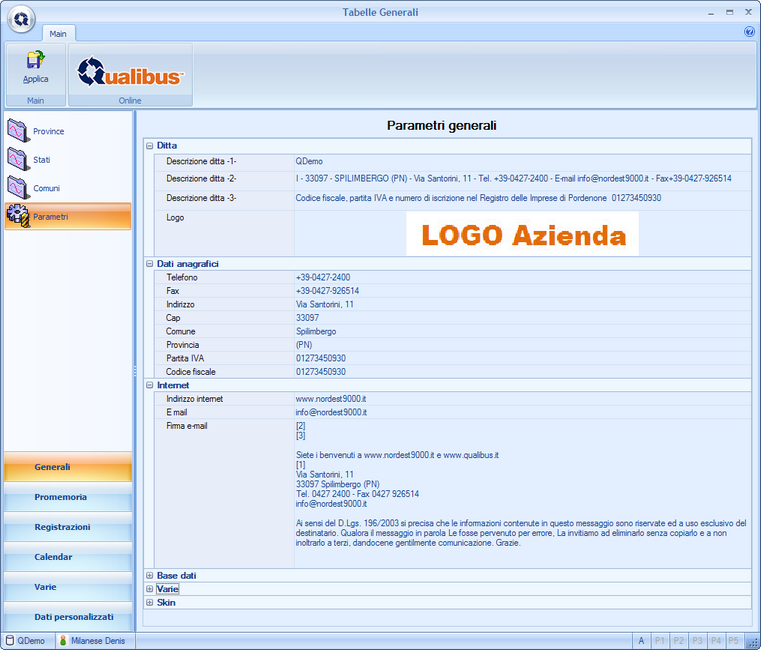Collapse the Internet section
Viewport: 761px width, 650px height.
pos(150,385)
